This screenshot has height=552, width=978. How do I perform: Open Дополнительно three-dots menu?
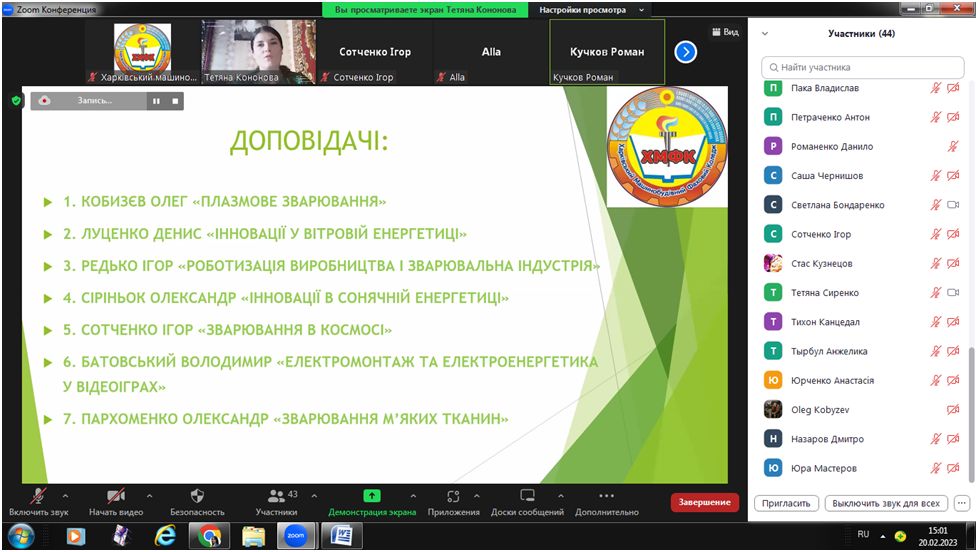pos(606,502)
